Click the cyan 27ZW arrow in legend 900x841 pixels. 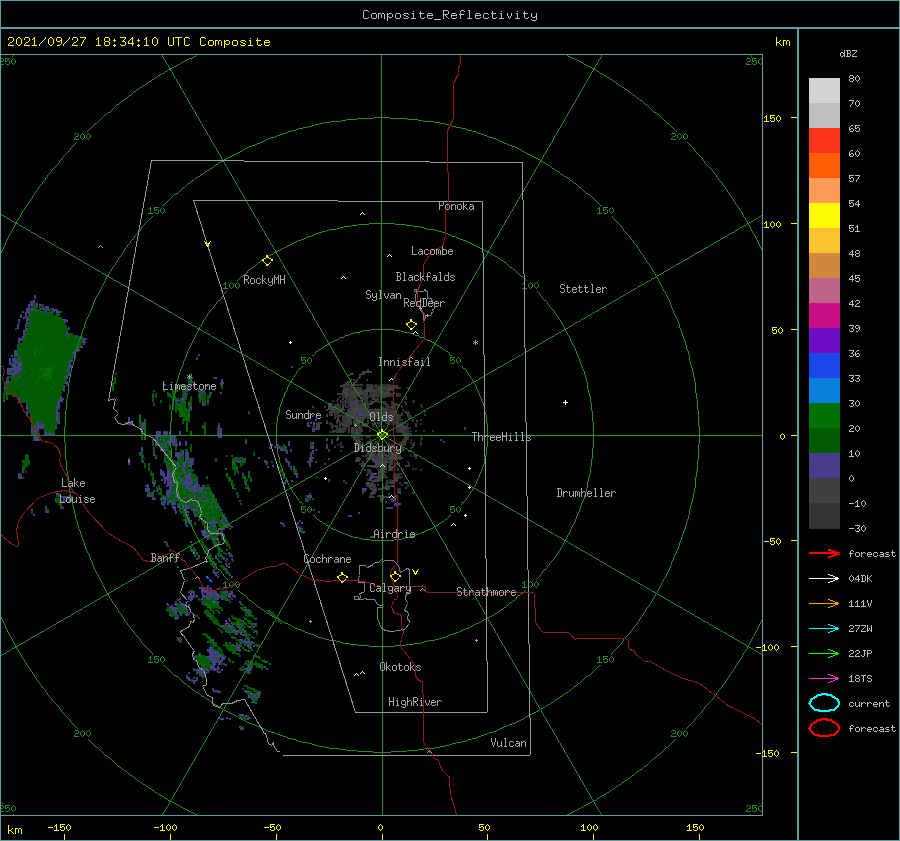(x=824, y=629)
